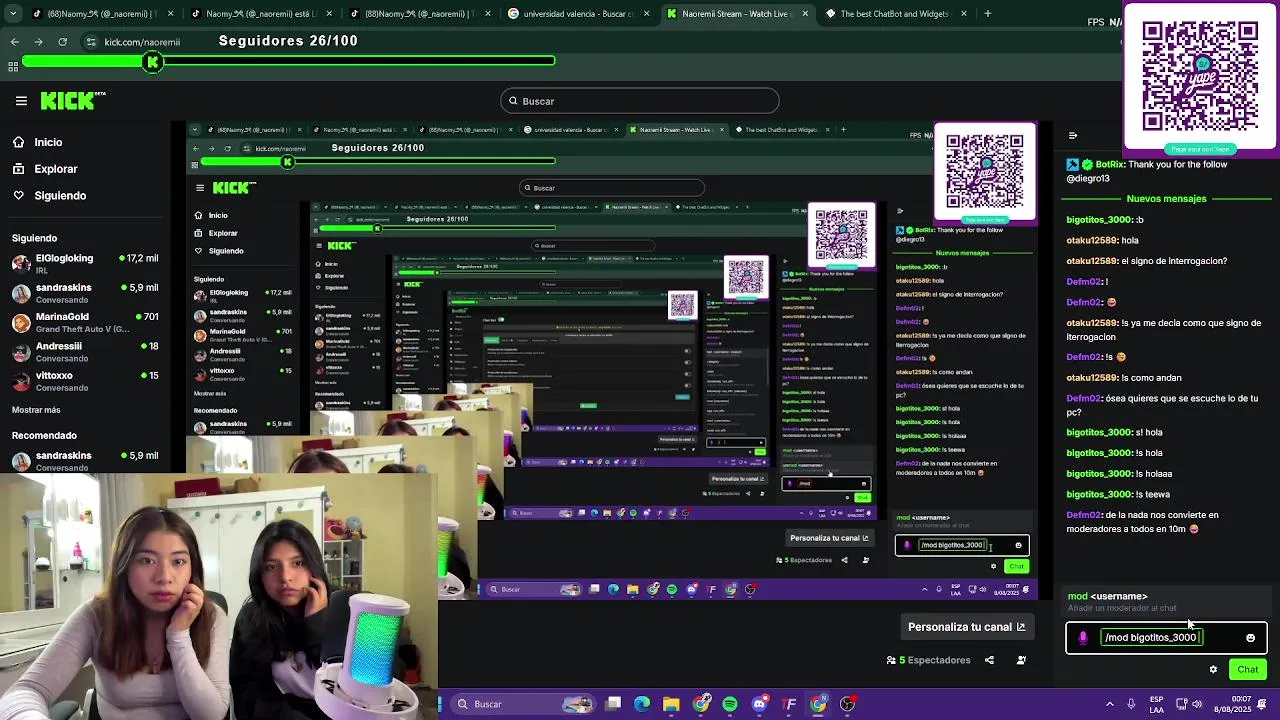This screenshot has width=1280, height=720.
Task: Open Spotify from the taskbar
Action: point(730,704)
